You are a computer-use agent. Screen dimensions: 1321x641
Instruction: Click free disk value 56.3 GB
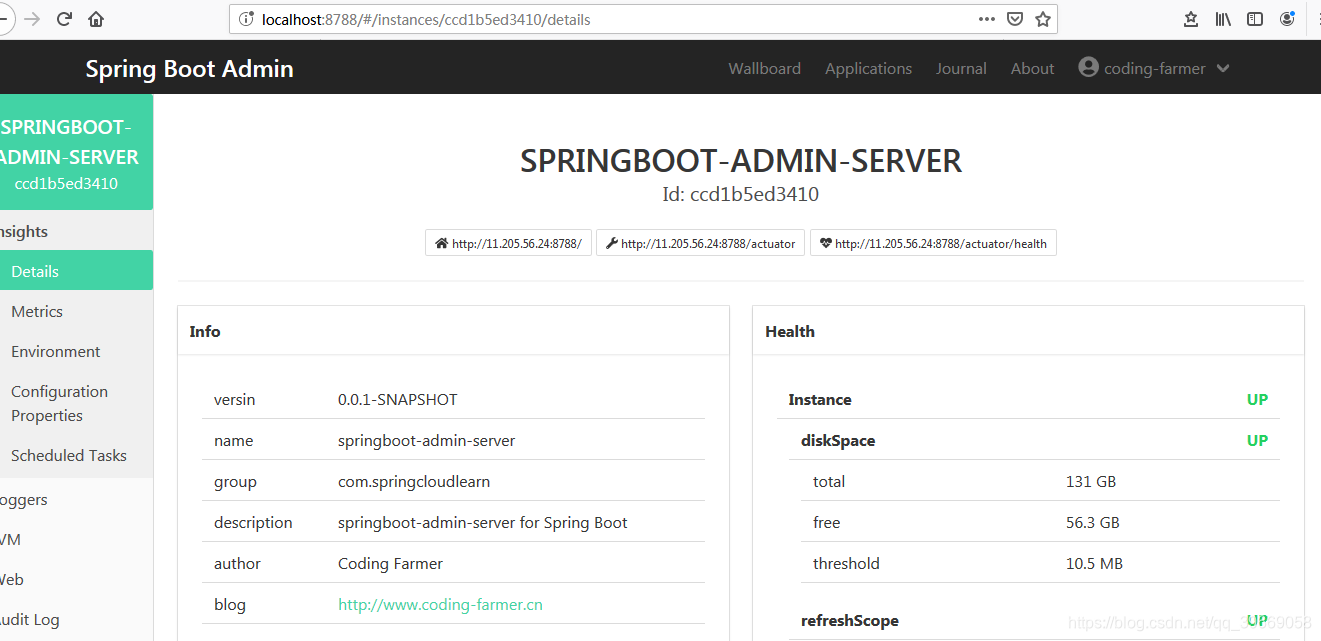tap(1093, 522)
